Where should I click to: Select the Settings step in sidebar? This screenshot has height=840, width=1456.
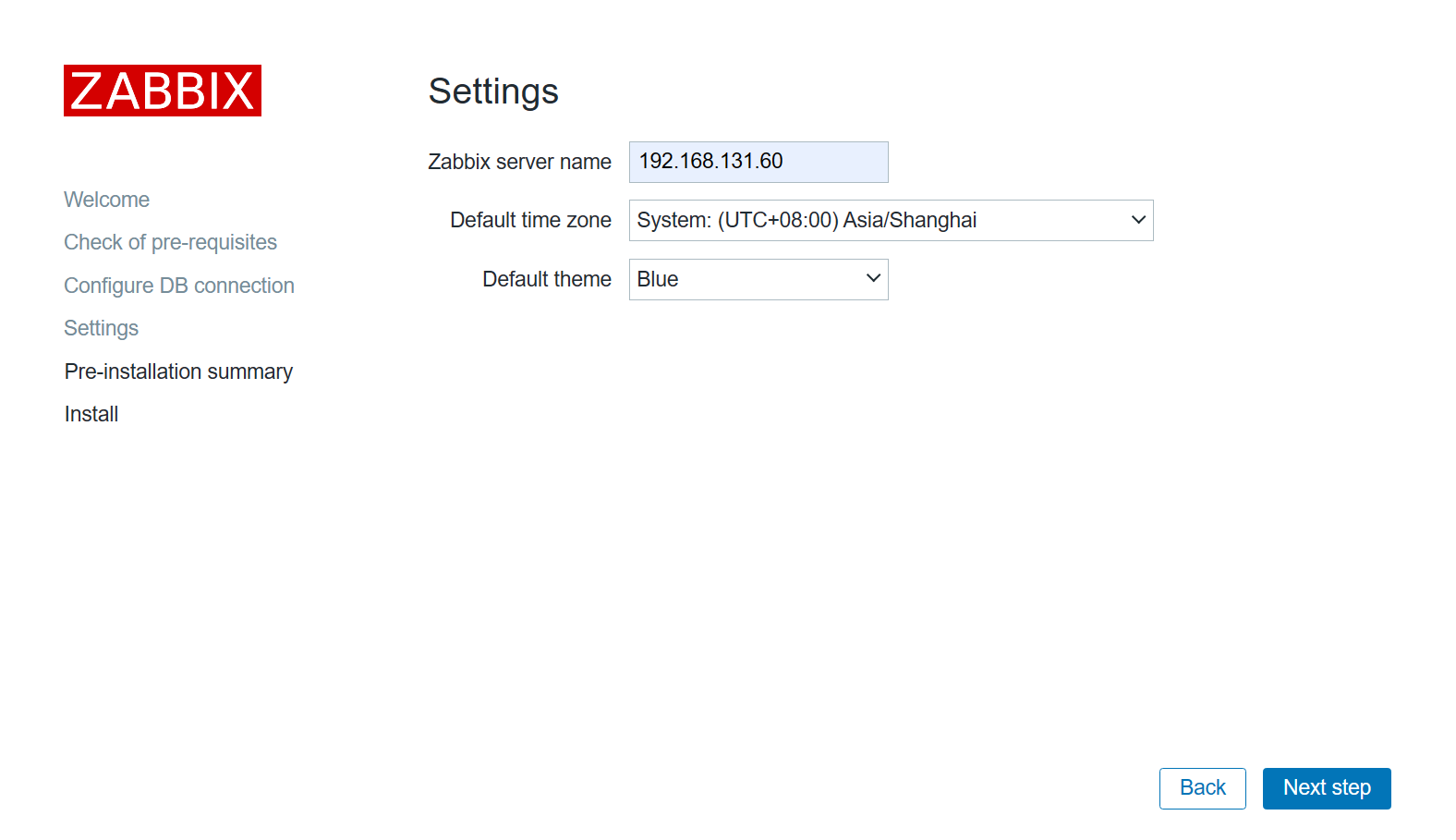pyautogui.click(x=102, y=328)
